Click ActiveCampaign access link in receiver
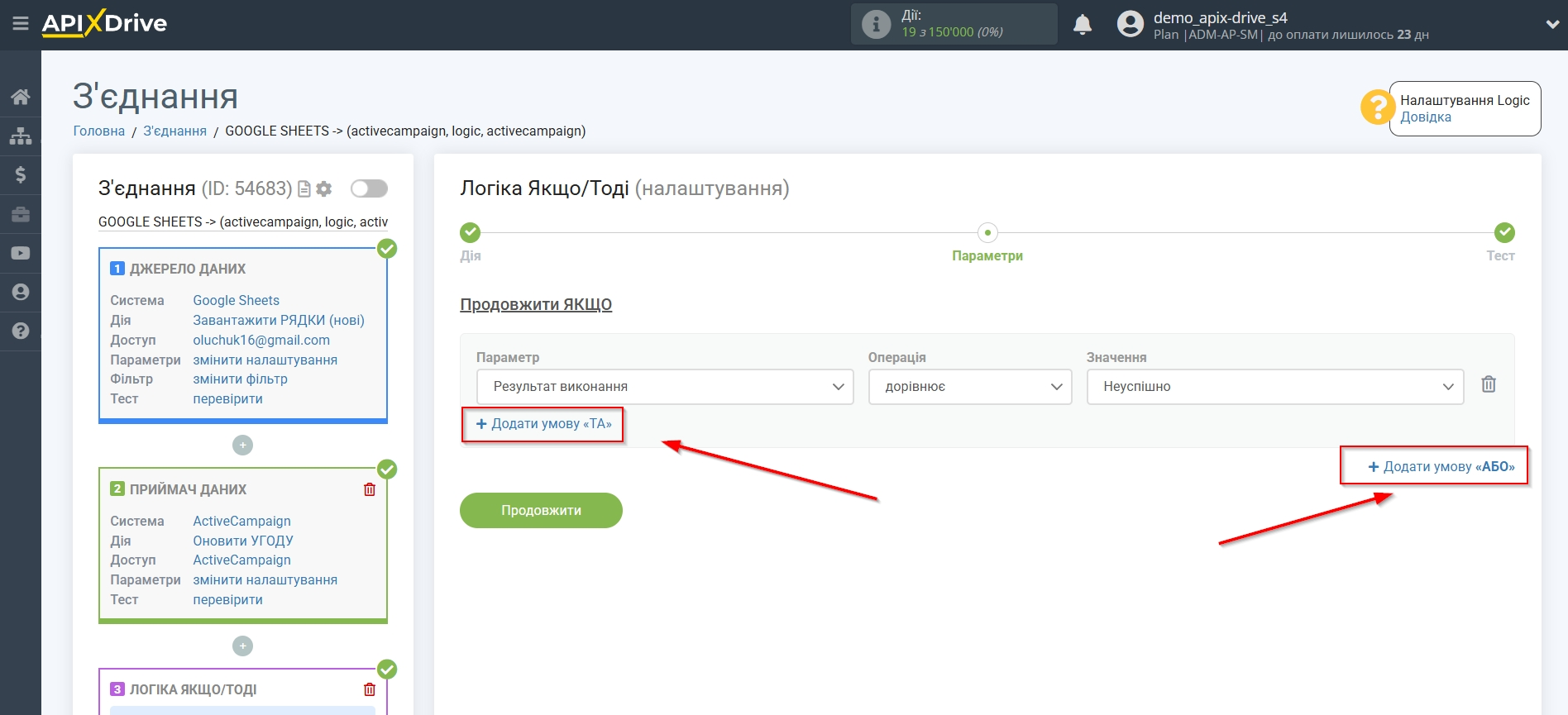The image size is (1568, 715). point(241,560)
